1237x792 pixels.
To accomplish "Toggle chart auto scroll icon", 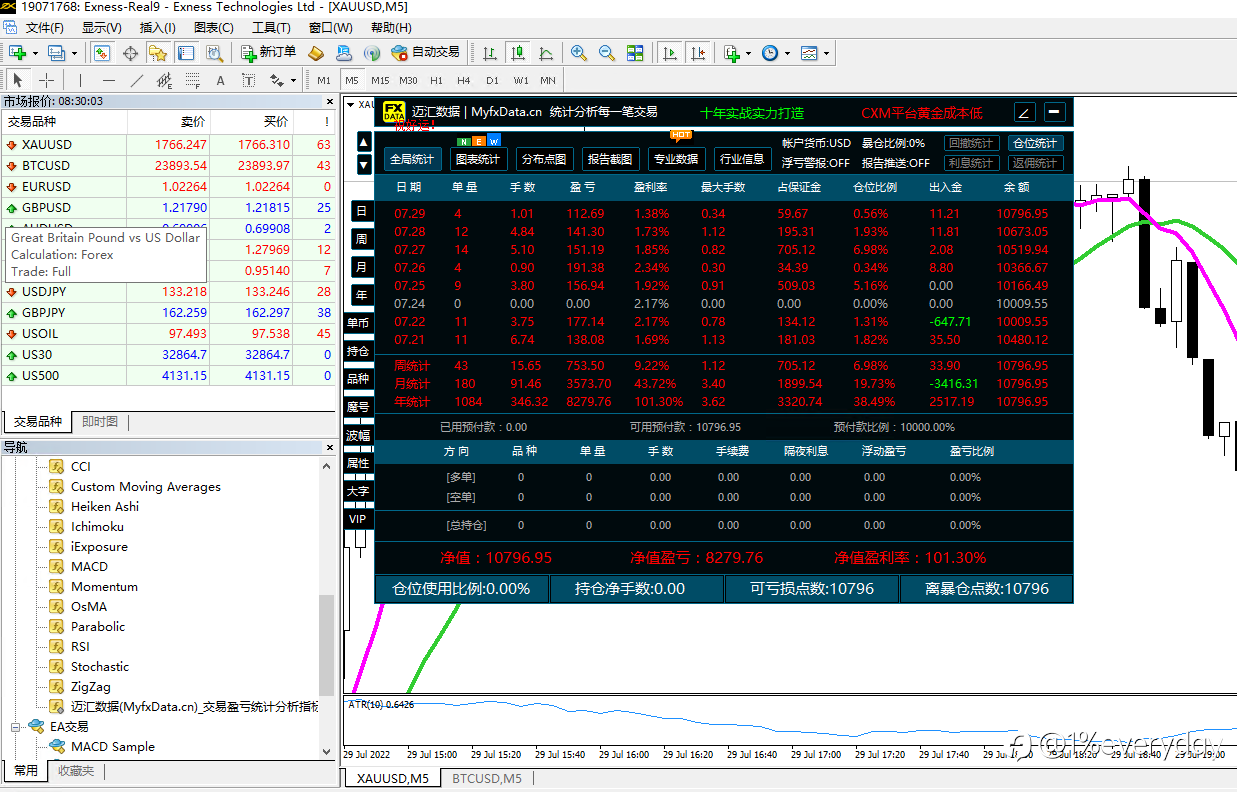I will click(669, 53).
